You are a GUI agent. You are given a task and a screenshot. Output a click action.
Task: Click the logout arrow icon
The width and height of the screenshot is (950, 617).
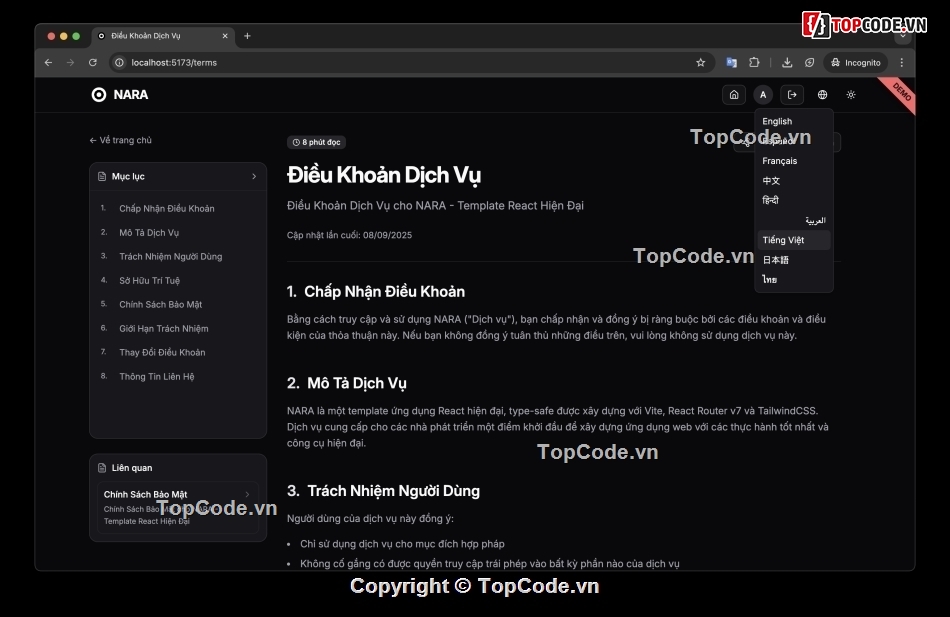point(792,95)
